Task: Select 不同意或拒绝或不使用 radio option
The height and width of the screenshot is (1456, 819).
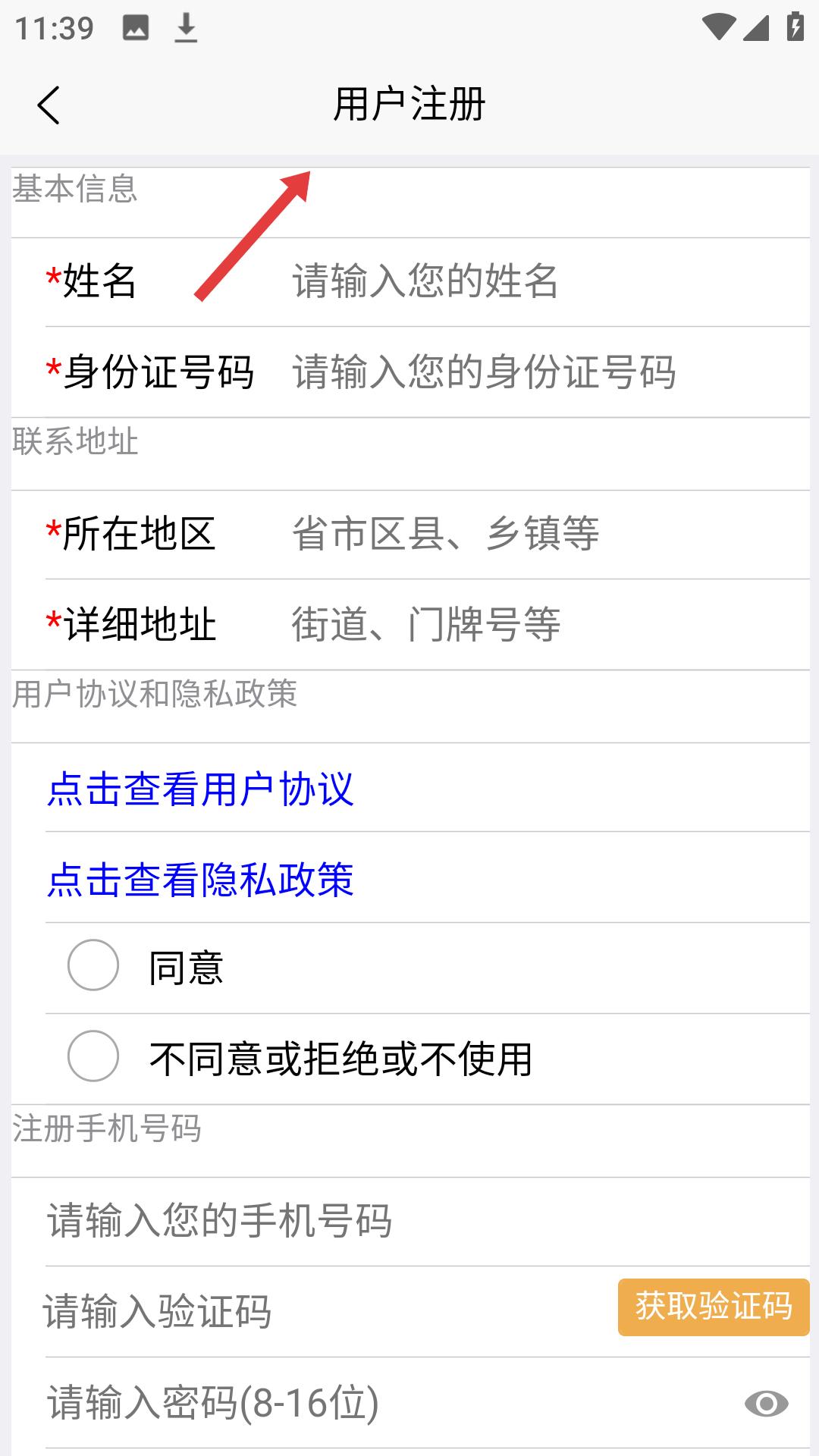Action: 93,1056
